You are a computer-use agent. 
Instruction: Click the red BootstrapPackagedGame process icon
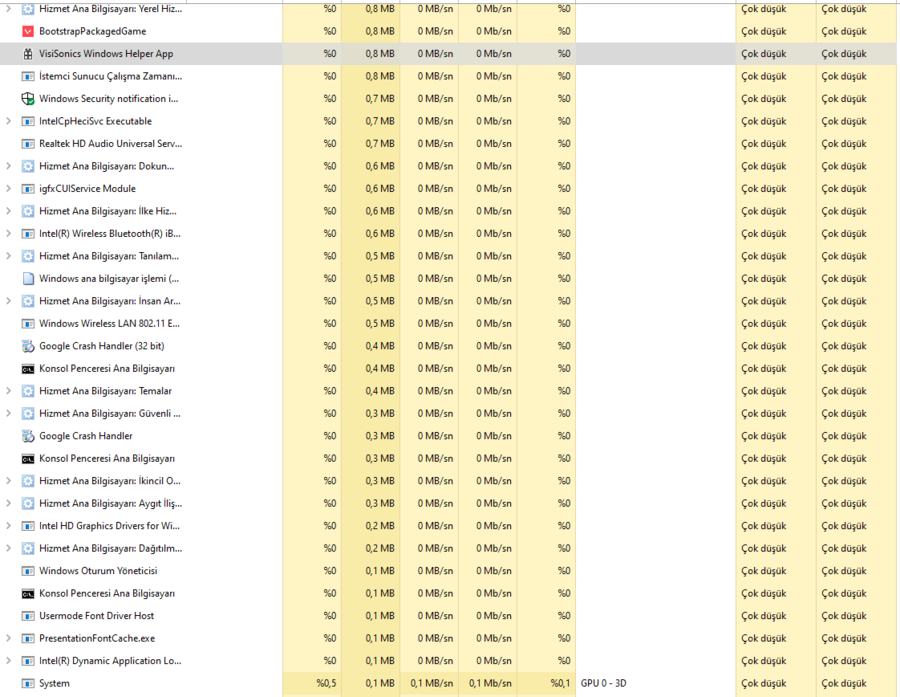click(28, 31)
